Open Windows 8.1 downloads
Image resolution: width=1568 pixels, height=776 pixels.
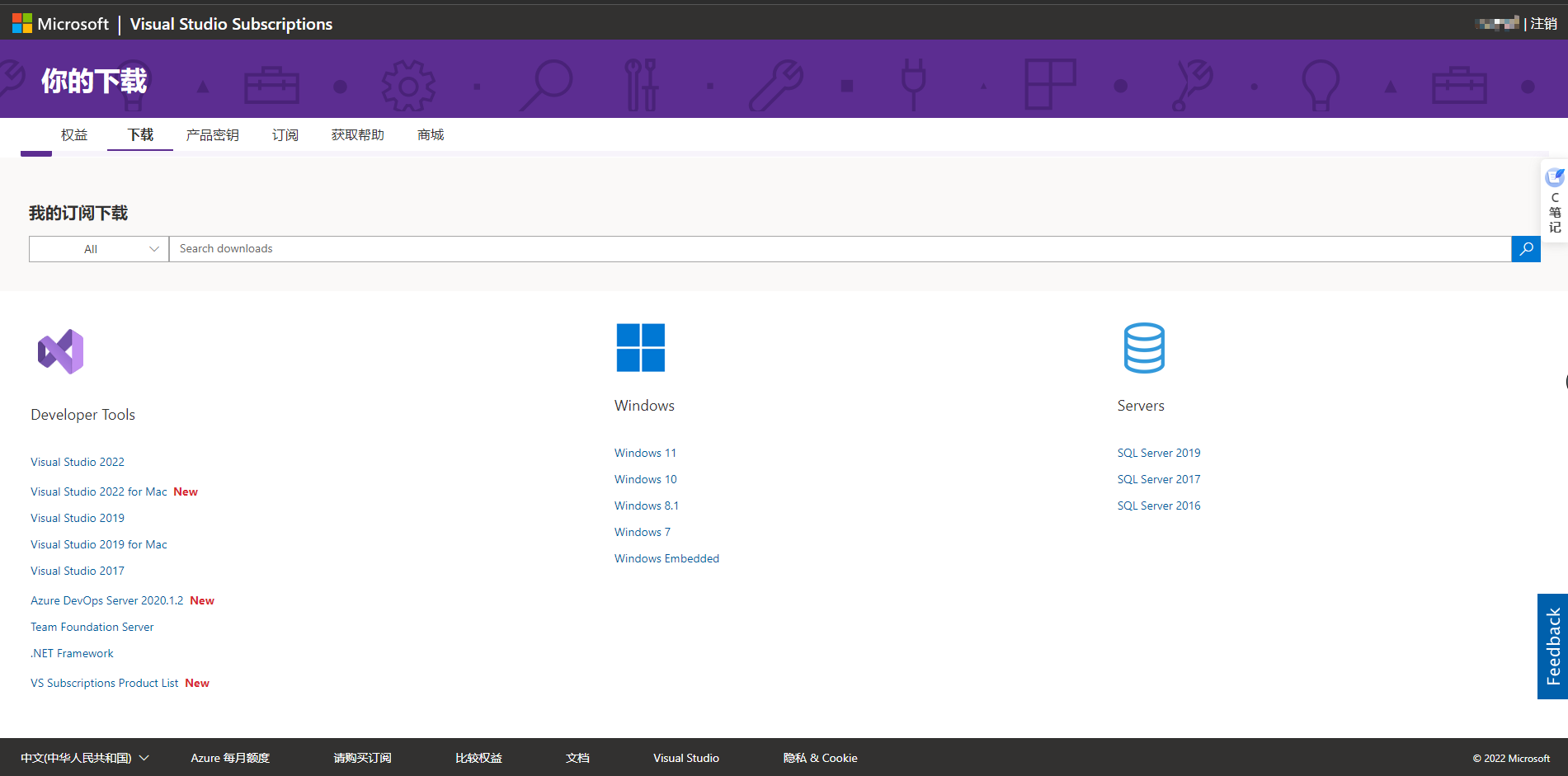point(647,506)
